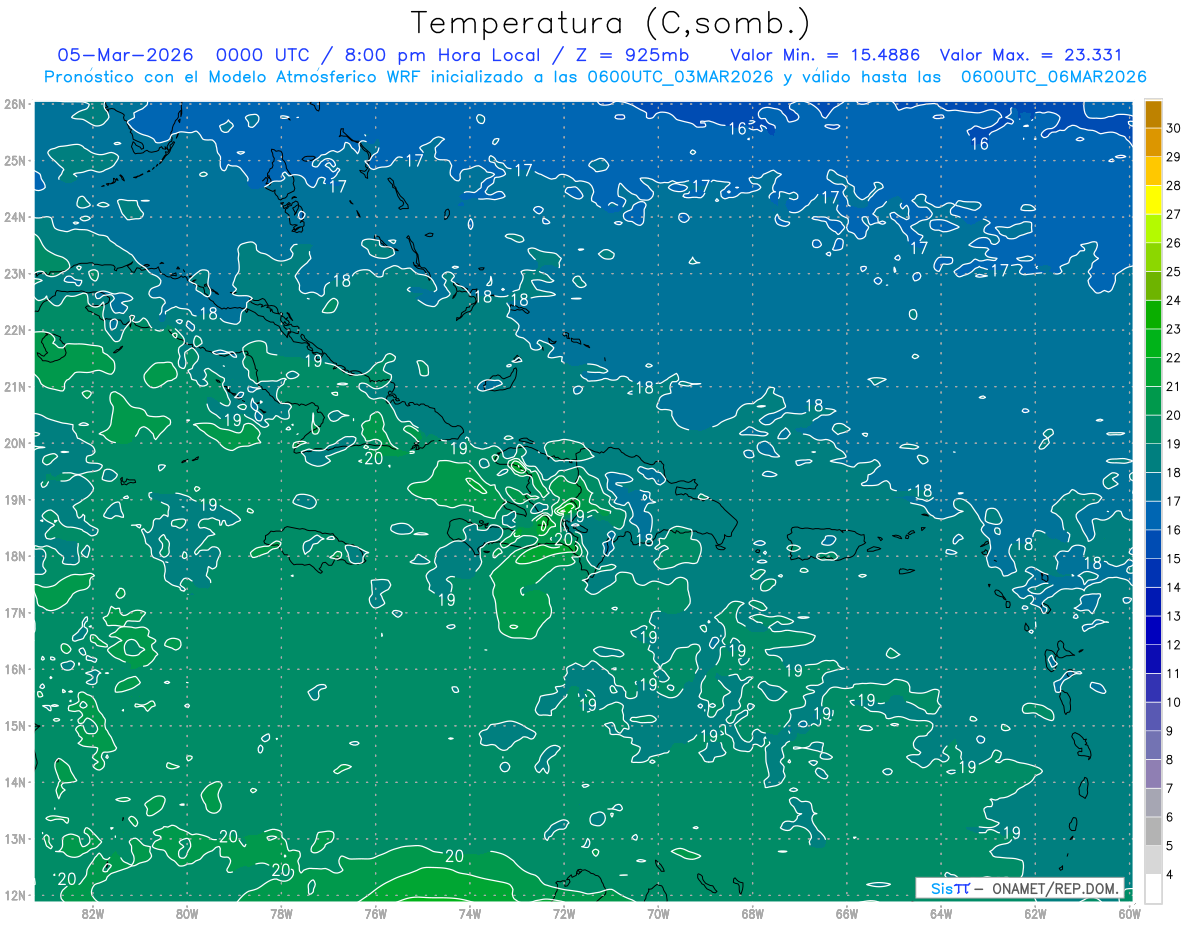Viewport: 1200px width, 927px height.
Task: Pick the gray swatch between 5 and 6
Action: (x=1153, y=831)
